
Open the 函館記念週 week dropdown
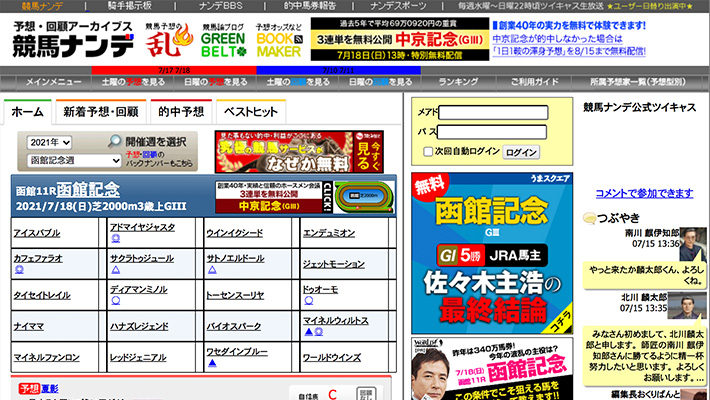pyautogui.click(x=74, y=160)
